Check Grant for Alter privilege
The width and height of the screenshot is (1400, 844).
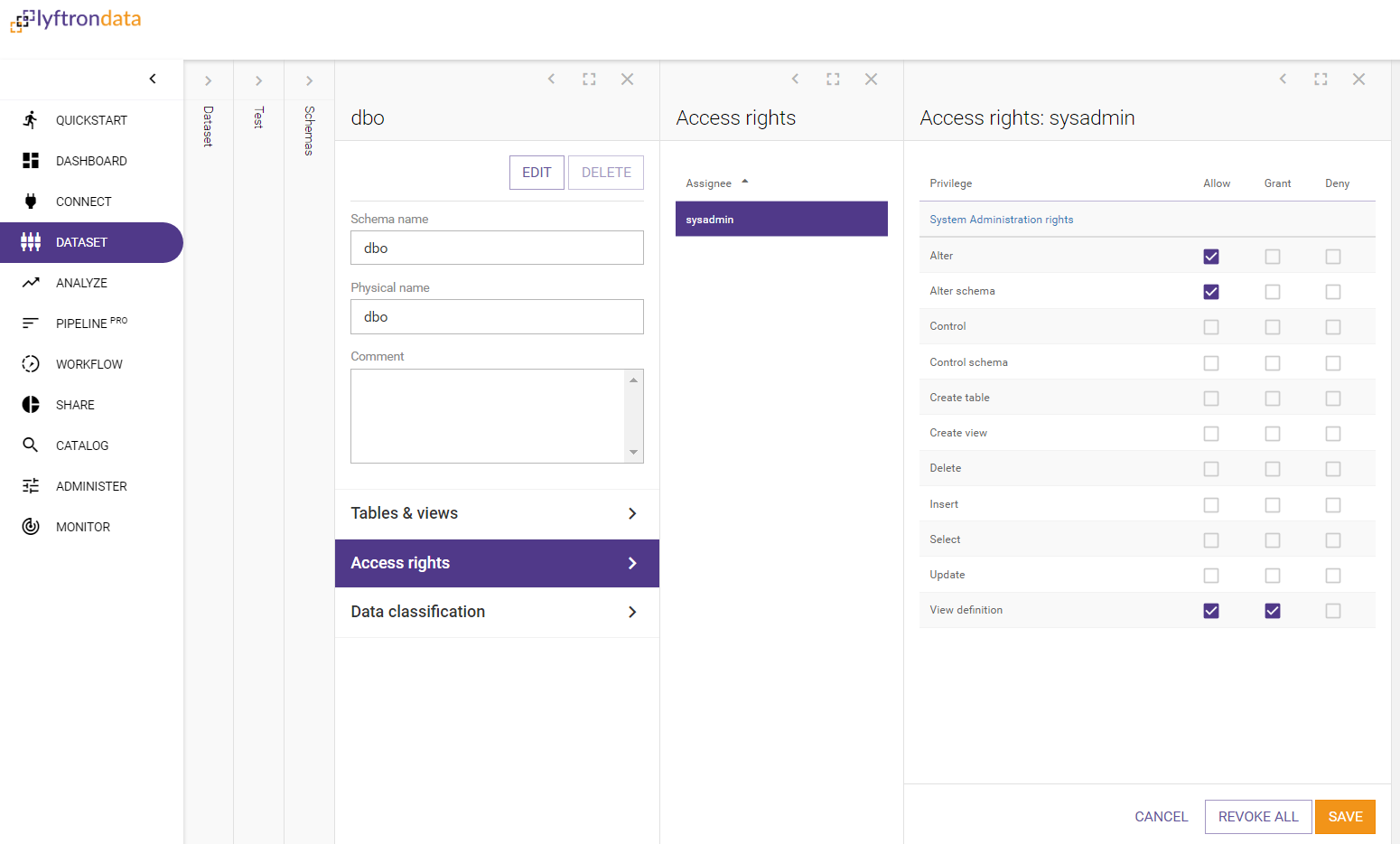[1273, 257]
